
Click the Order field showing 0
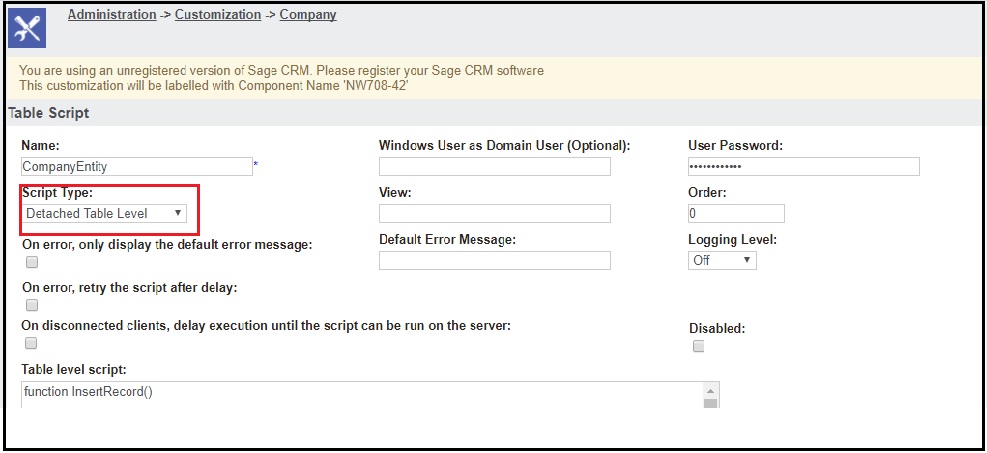point(736,213)
